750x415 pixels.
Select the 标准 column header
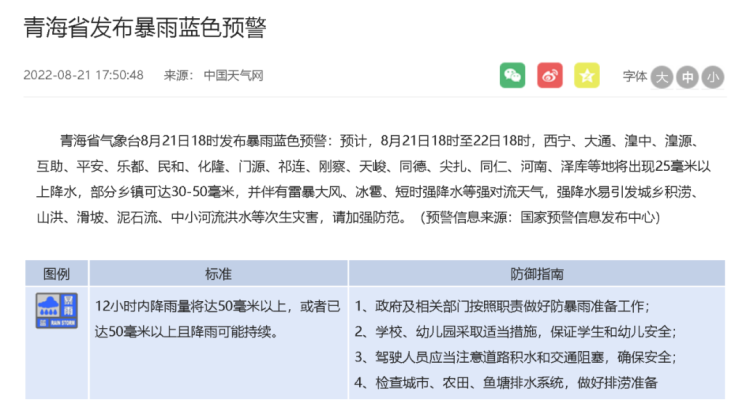click(218, 273)
